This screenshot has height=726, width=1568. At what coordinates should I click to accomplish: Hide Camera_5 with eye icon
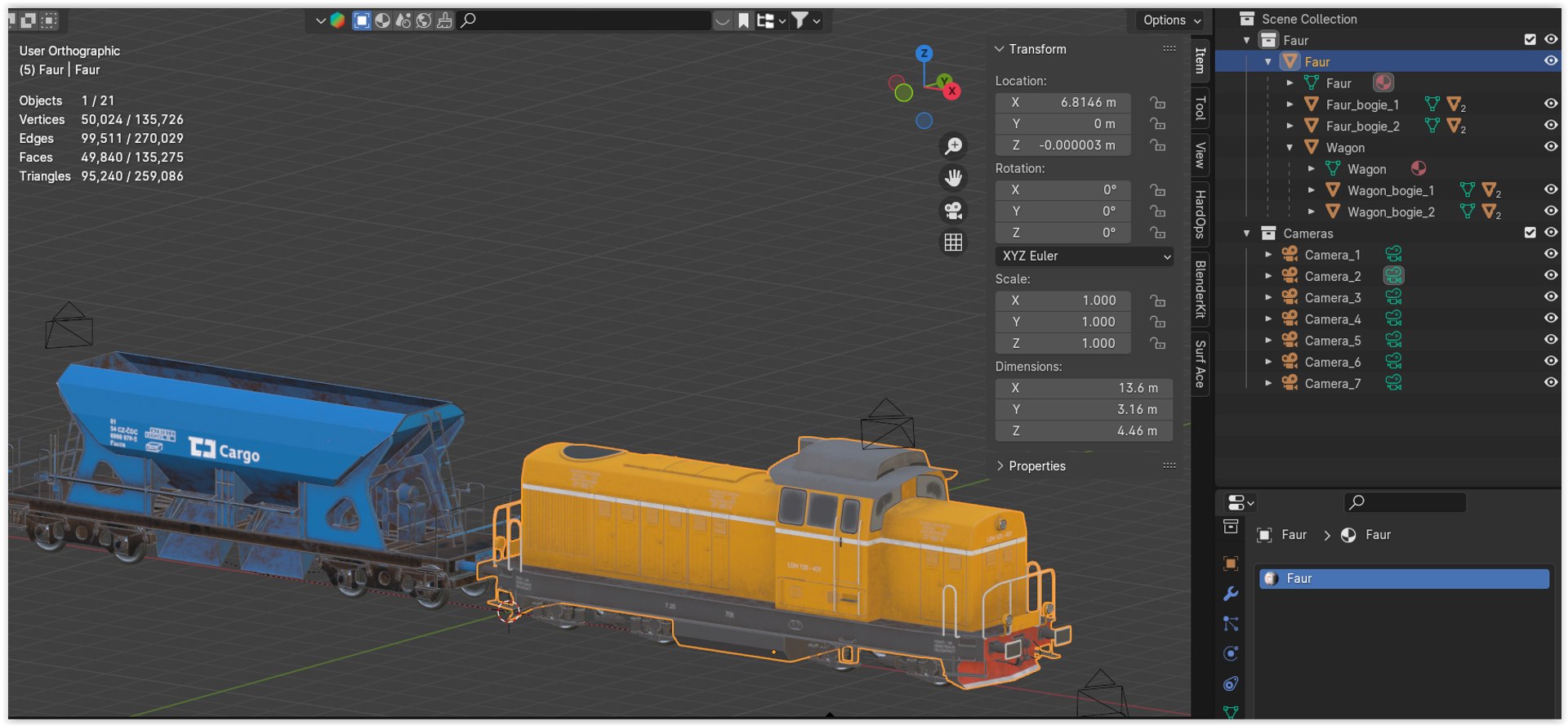[x=1550, y=340]
